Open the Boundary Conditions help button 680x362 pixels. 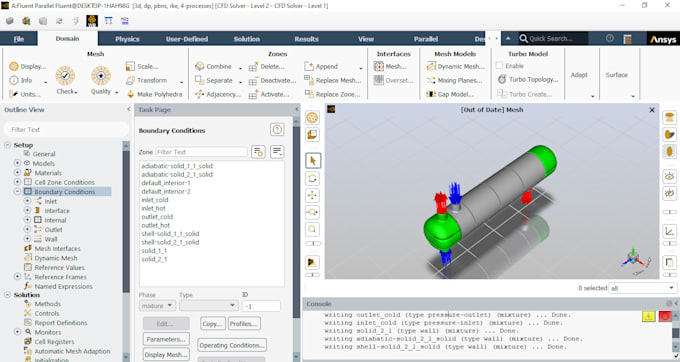(277, 129)
